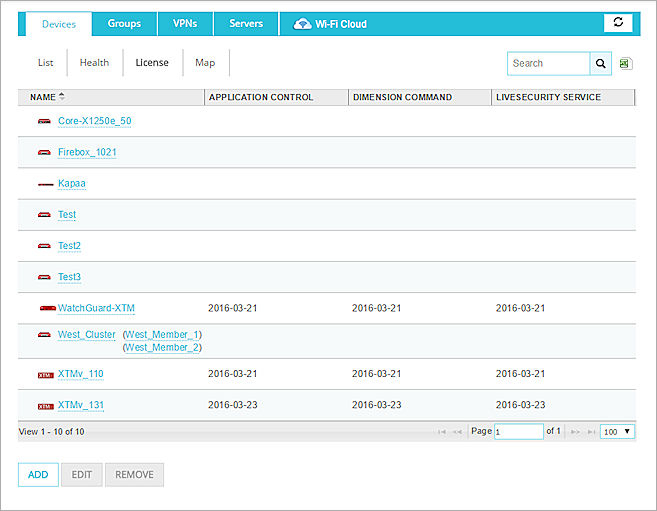The width and height of the screenshot is (657, 511).
Task: Sort by the NAME column arrow
Action: pos(62,97)
